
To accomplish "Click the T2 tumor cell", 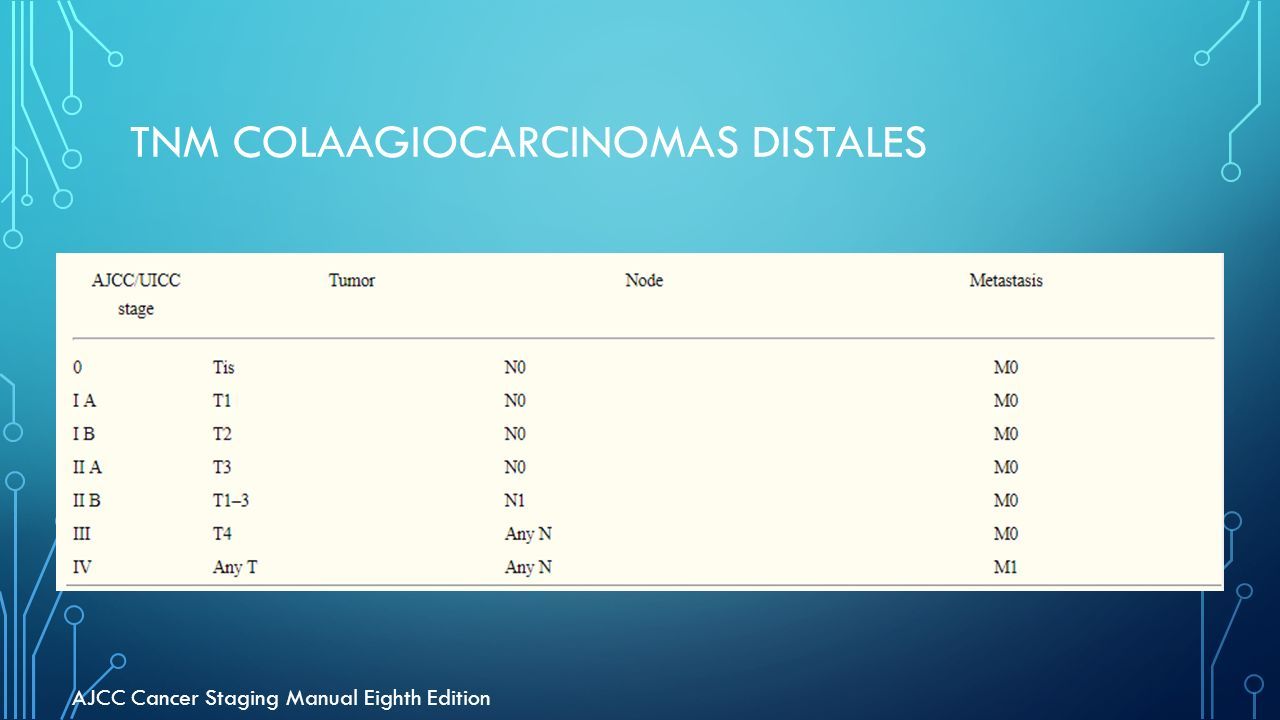I will point(222,434).
